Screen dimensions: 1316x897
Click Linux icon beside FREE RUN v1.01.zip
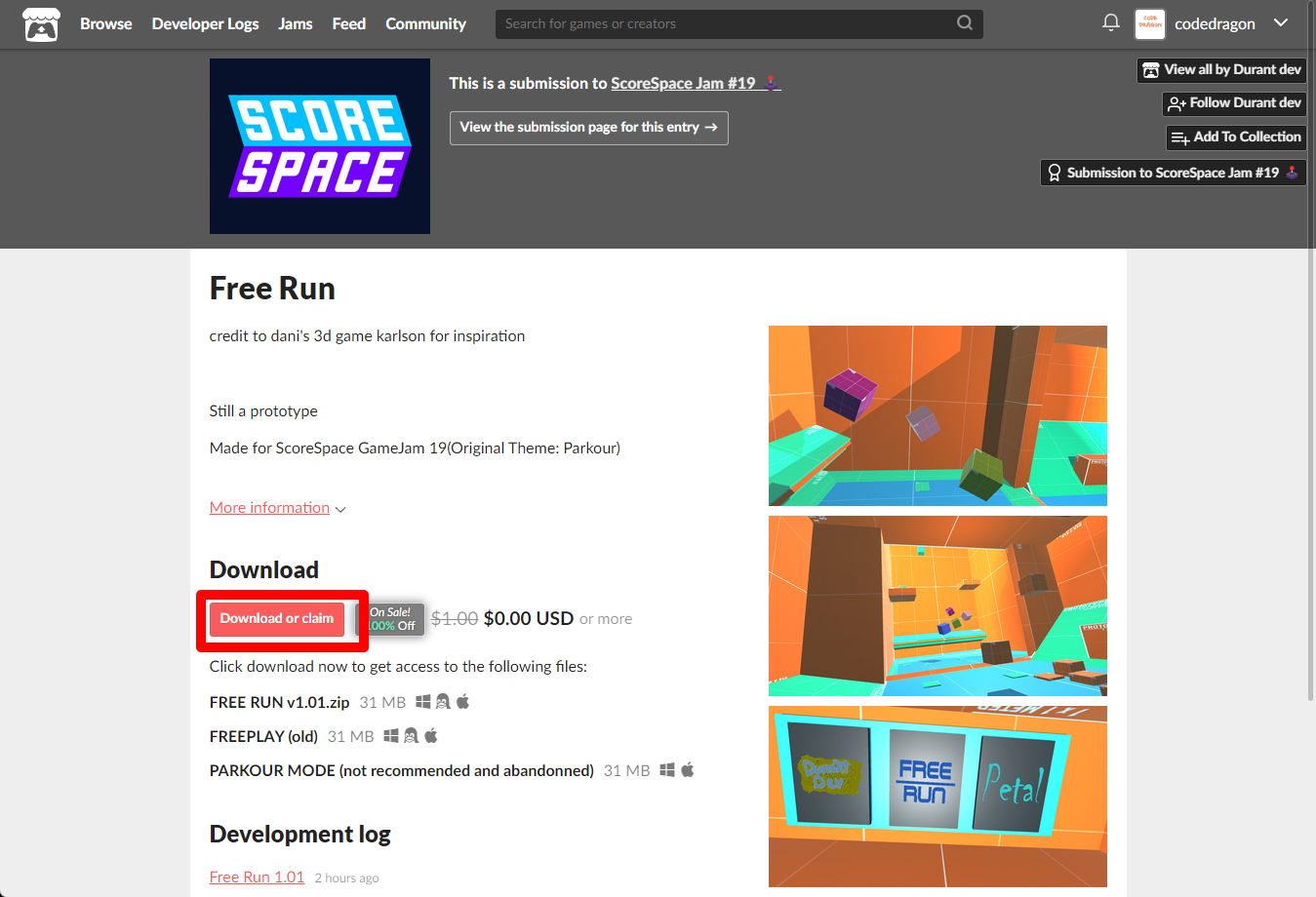point(443,702)
